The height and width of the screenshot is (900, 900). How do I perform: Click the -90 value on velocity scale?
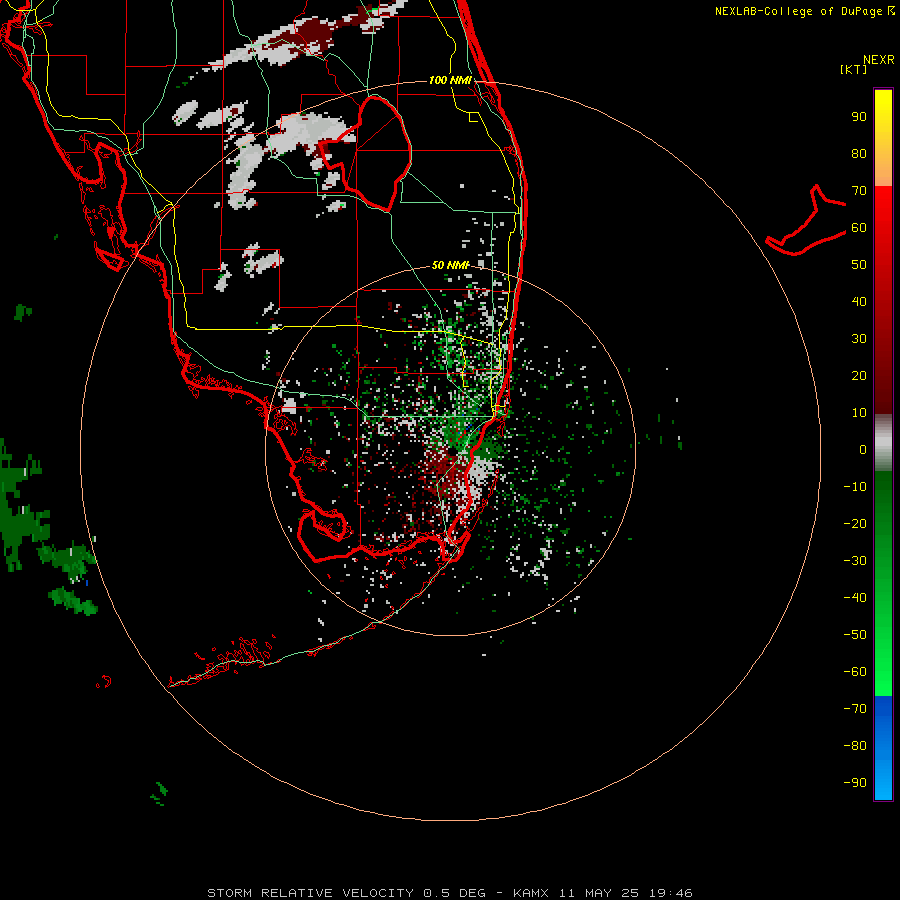[855, 783]
